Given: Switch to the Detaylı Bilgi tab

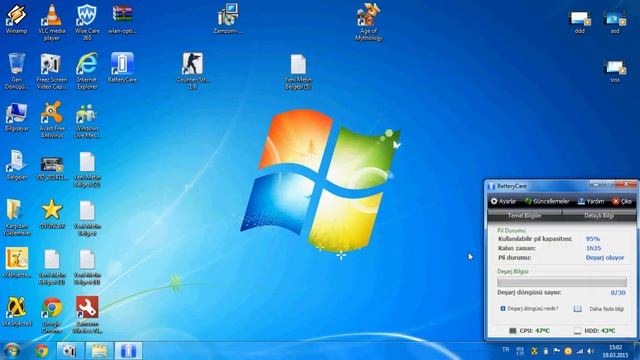Looking at the screenshot, I should point(599,216).
